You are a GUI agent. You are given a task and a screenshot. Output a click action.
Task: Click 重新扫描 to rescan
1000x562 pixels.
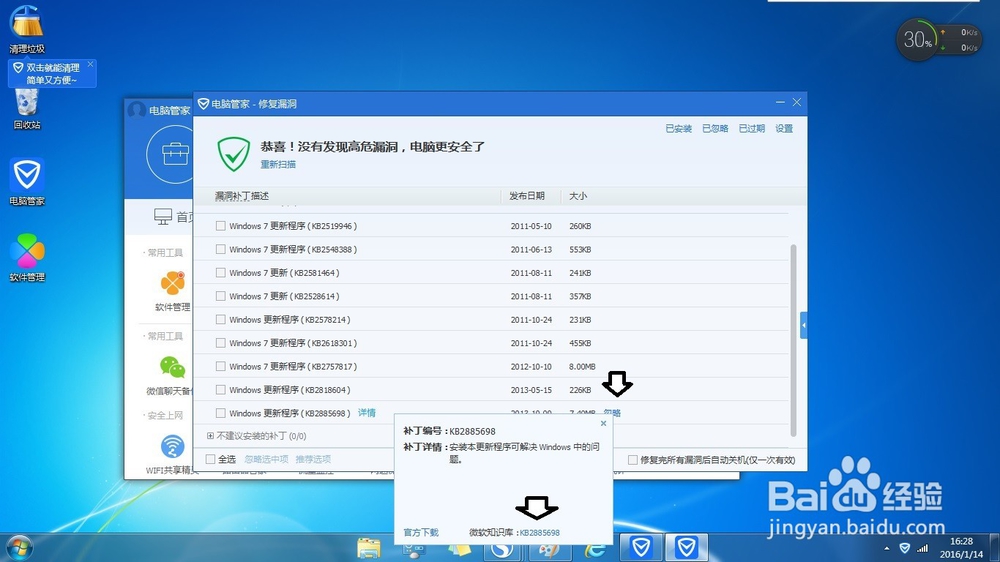tap(278, 165)
